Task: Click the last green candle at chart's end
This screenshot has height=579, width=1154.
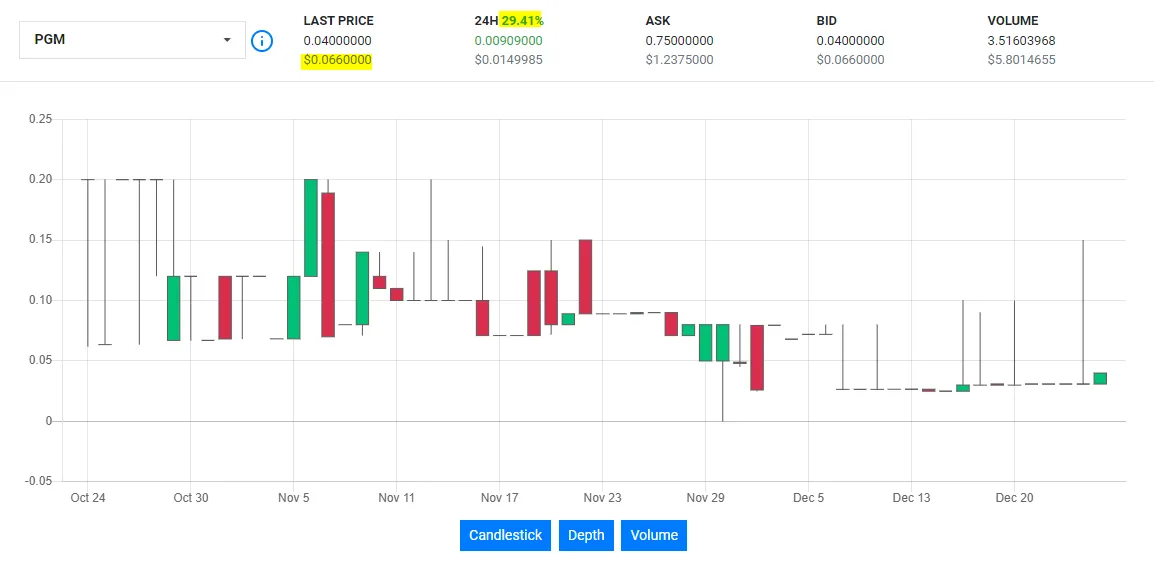Action: click(x=1100, y=378)
